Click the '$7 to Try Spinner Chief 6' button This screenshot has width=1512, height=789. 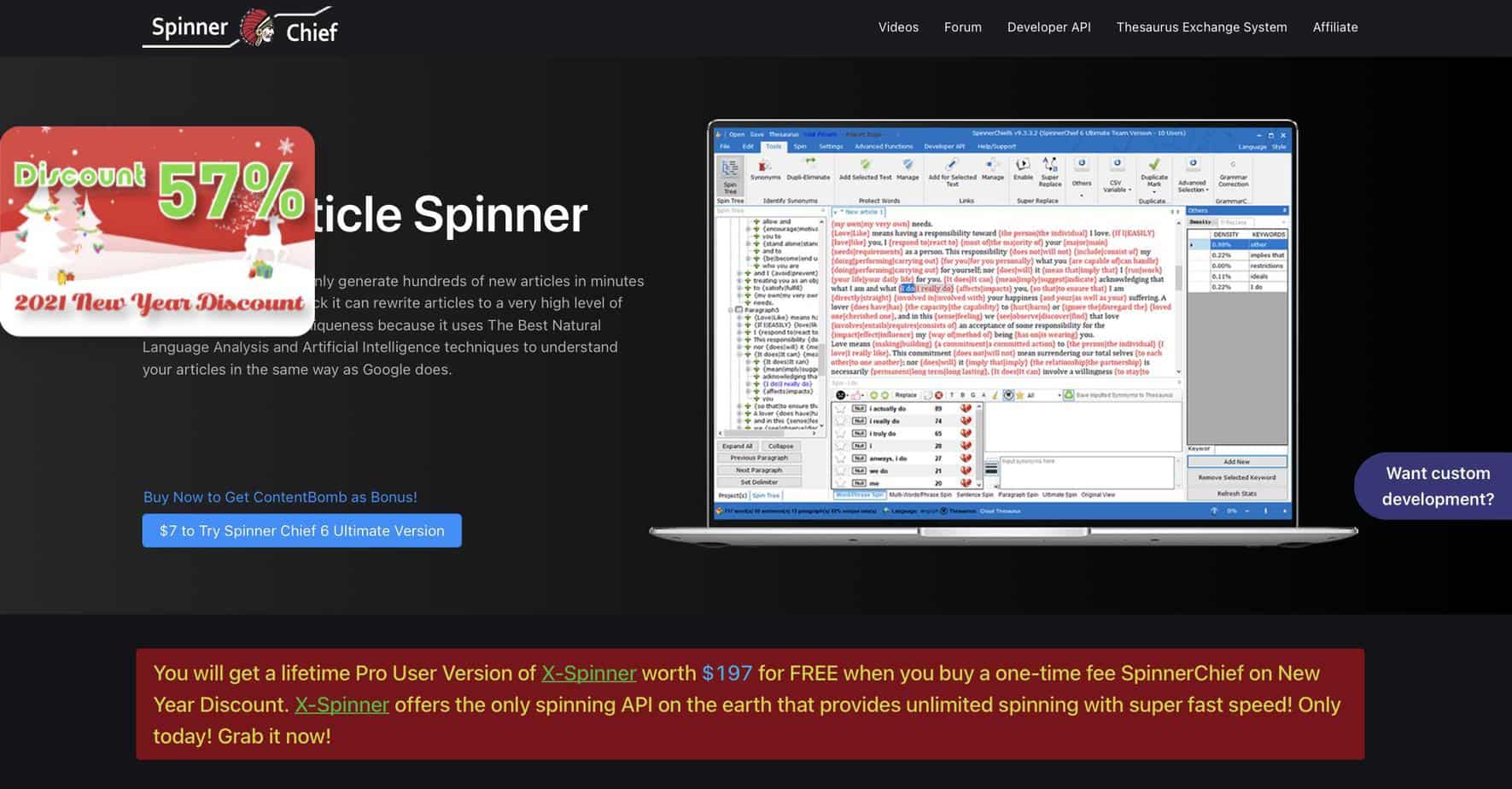(x=302, y=530)
